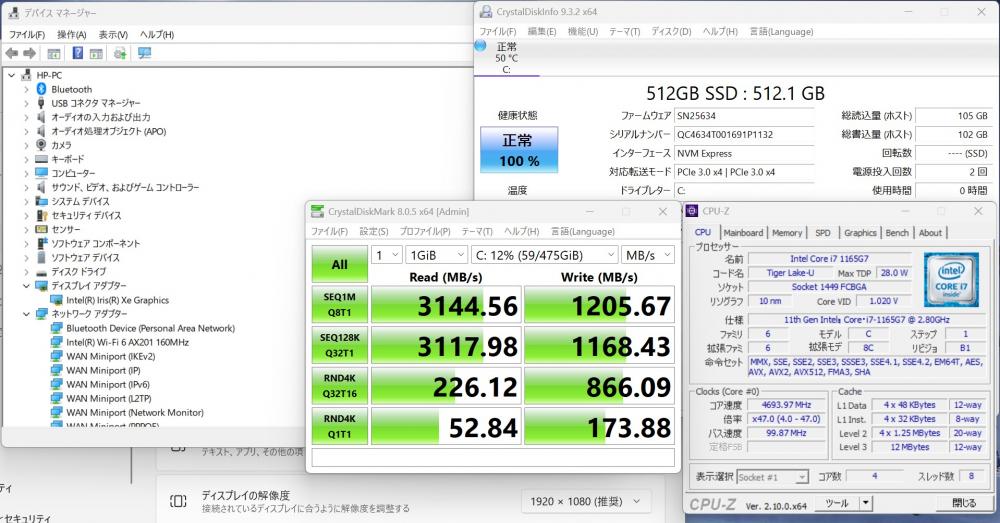Click the properties pane icon next to Help icon
The height and width of the screenshot is (523, 1000).
[96, 54]
